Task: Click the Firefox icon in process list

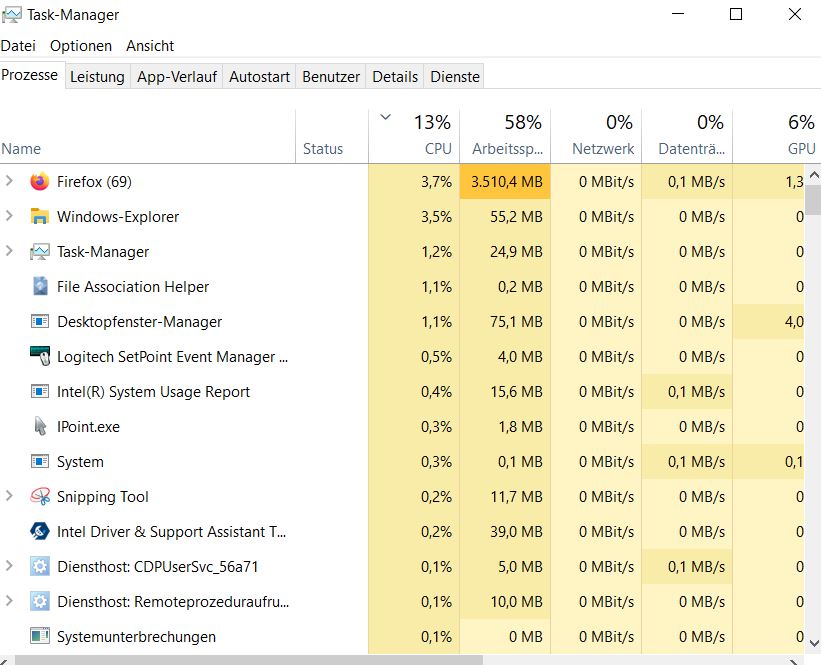Action: [40, 182]
